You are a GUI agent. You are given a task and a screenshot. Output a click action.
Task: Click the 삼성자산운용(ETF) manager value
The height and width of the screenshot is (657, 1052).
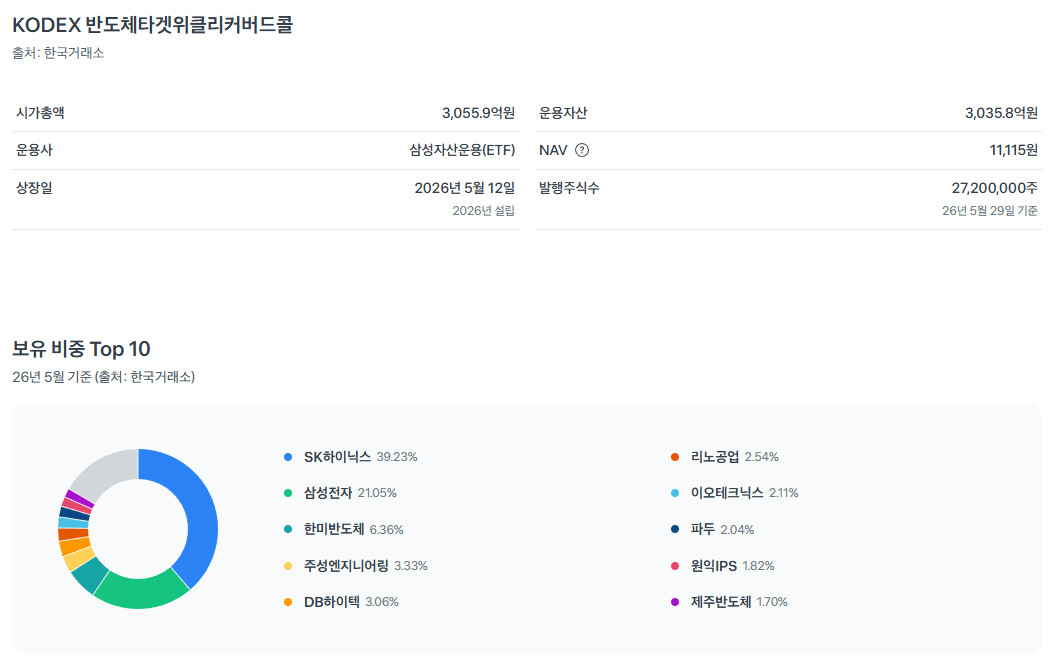click(462, 150)
